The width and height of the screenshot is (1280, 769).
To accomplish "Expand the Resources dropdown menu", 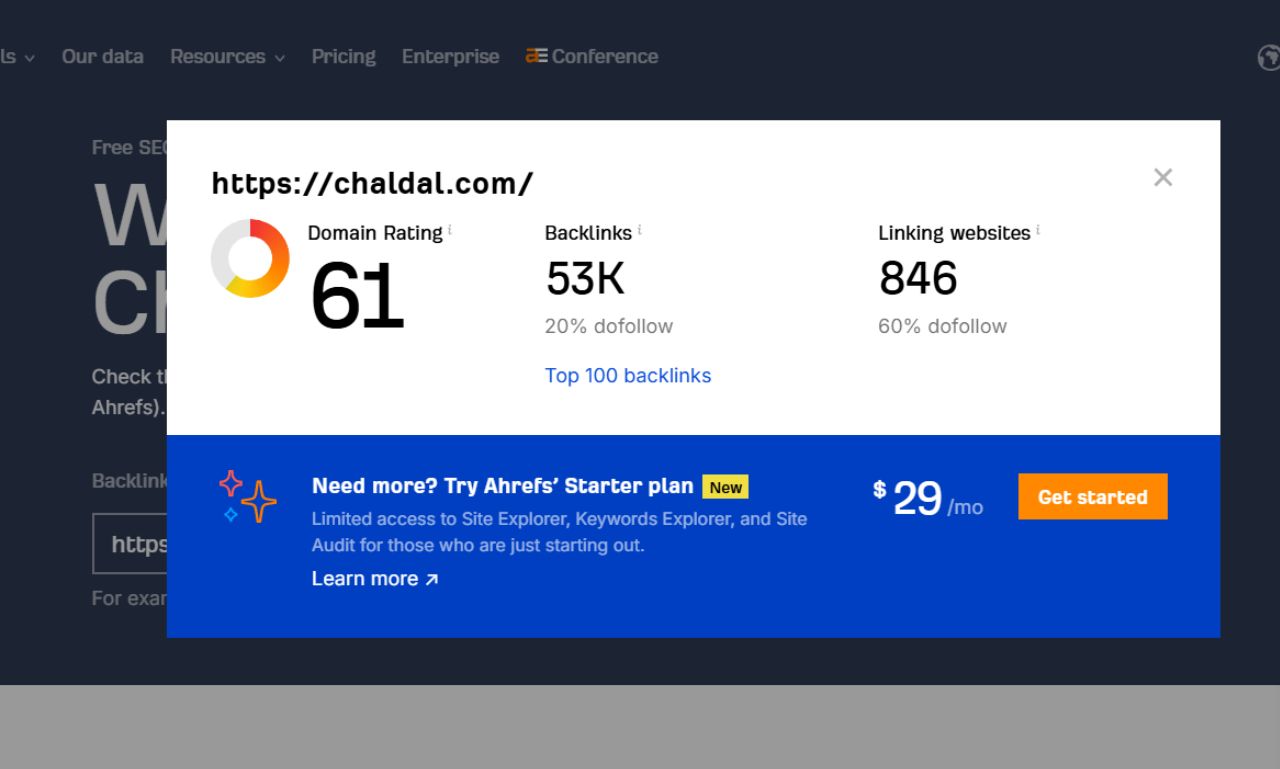I will point(227,57).
